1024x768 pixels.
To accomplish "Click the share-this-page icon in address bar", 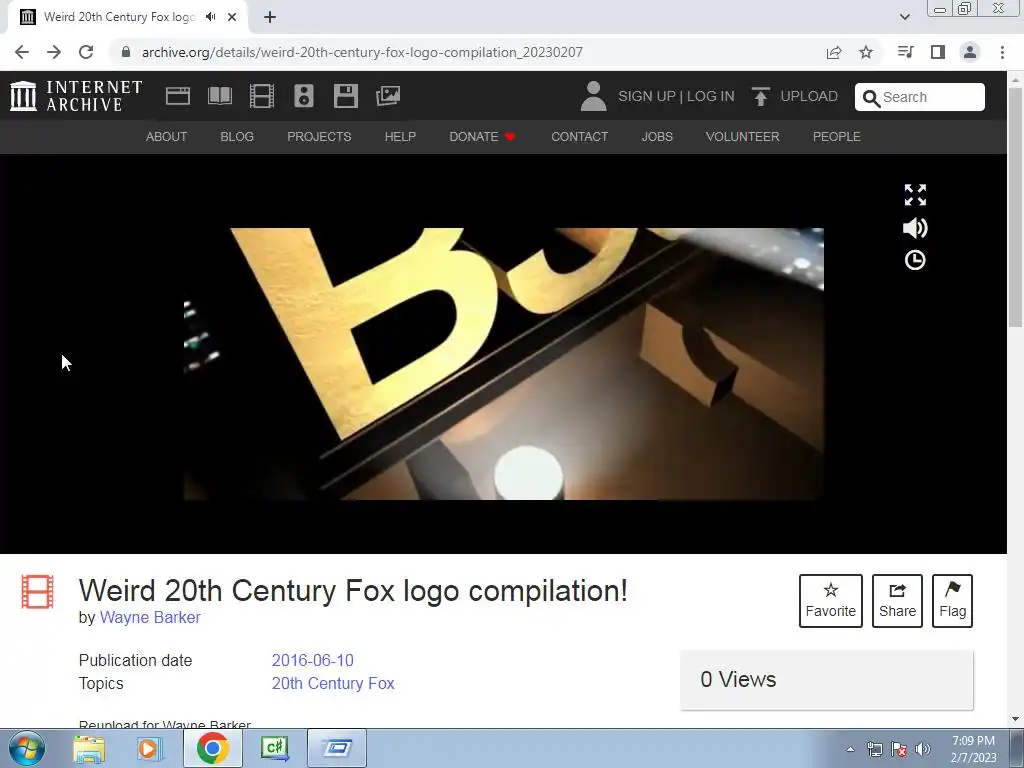I will tap(834, 52).
